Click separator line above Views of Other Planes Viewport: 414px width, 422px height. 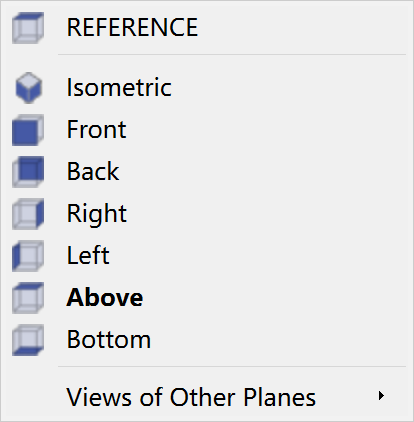pyautogui.click(x=232, y=366)
